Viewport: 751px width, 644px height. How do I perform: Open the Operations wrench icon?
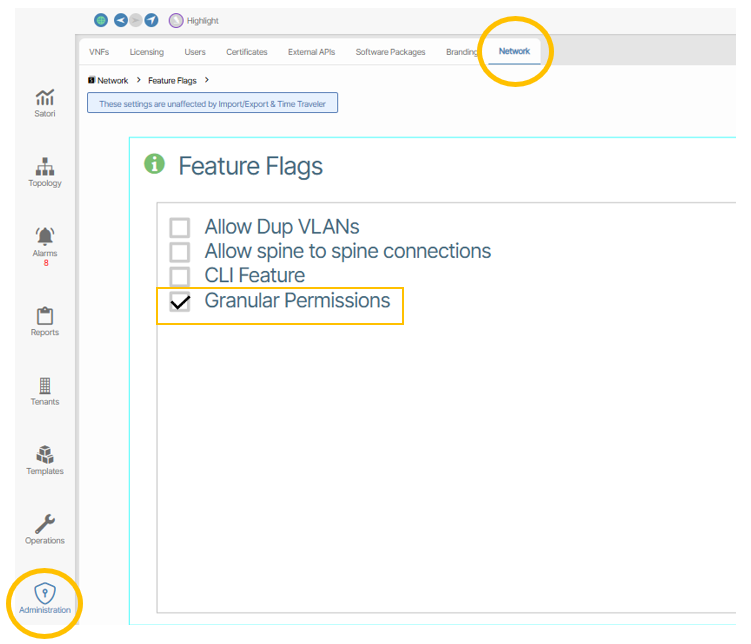click(x=45, y=524)
